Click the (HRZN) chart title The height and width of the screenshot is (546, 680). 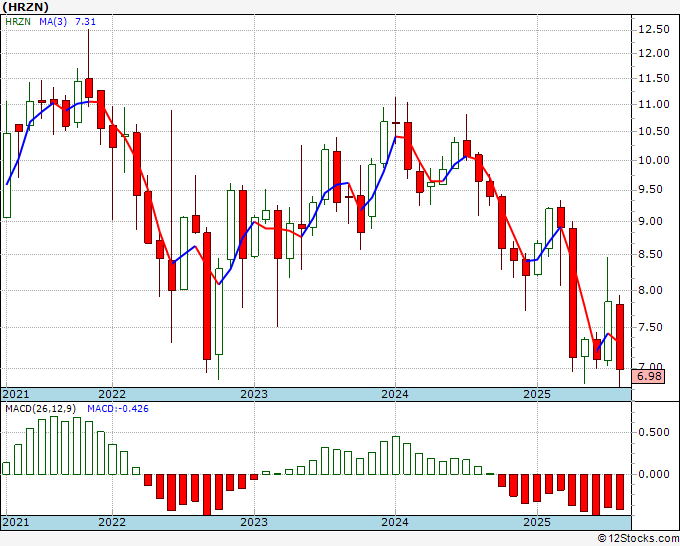(x=25, y=7)
